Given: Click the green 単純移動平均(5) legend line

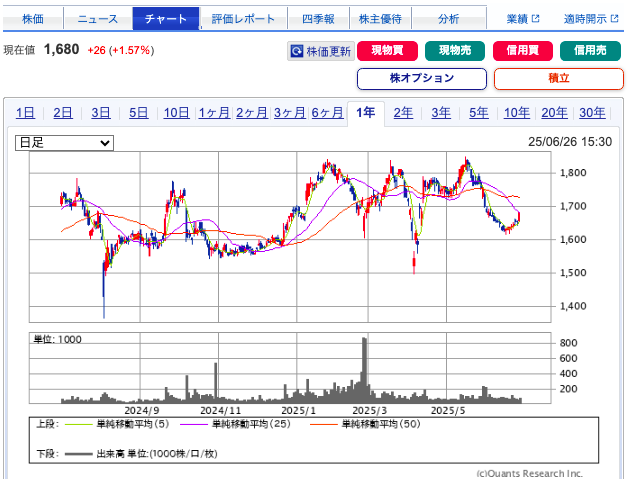Looking at the screenshot, I should (x=78, y=424).
